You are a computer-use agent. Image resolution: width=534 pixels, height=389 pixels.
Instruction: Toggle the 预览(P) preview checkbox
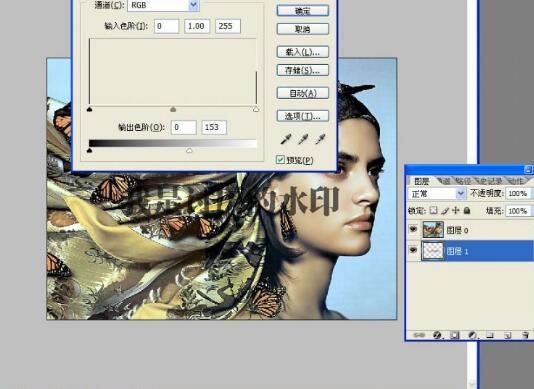280,159
